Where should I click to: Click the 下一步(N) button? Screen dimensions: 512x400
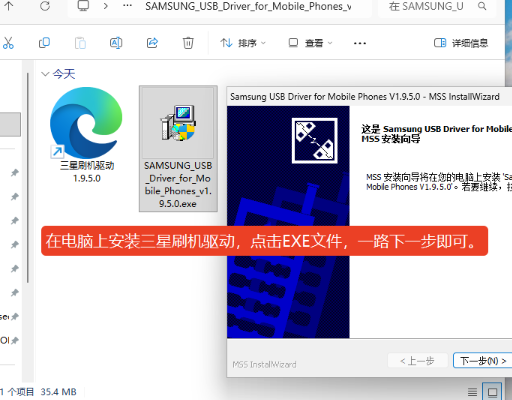click(x=483, y=361)
